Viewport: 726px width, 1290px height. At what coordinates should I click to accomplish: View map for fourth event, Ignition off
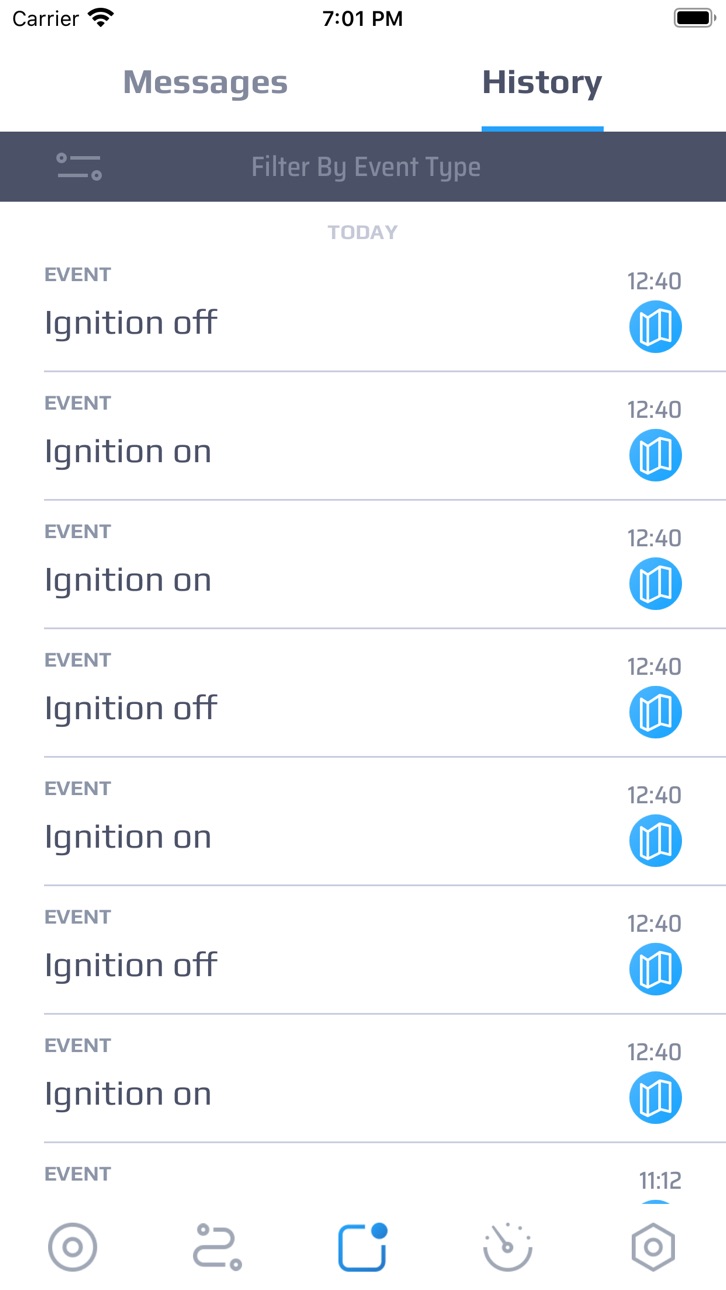tap(655, 712)
